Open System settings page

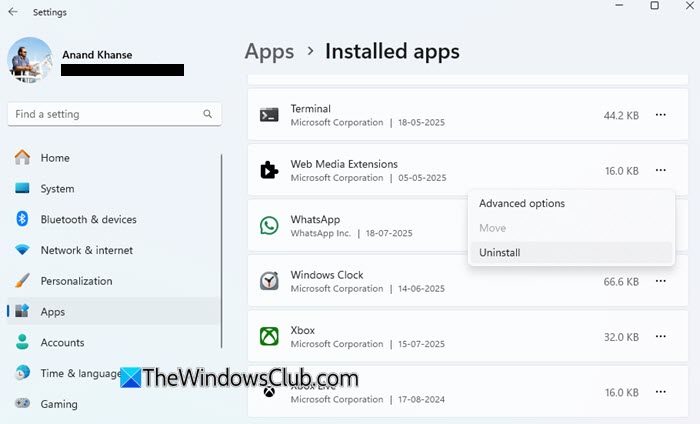113,188
